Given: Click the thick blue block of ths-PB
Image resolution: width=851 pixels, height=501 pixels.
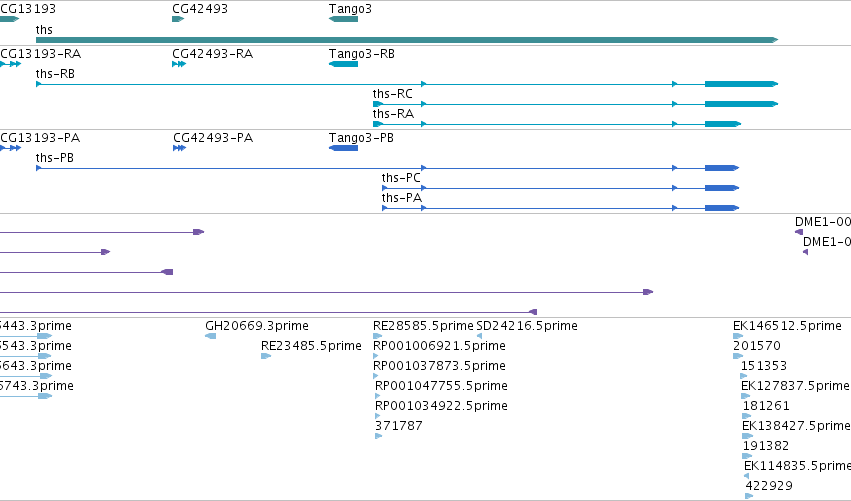Looking at the screenshot, I should 722,168.
